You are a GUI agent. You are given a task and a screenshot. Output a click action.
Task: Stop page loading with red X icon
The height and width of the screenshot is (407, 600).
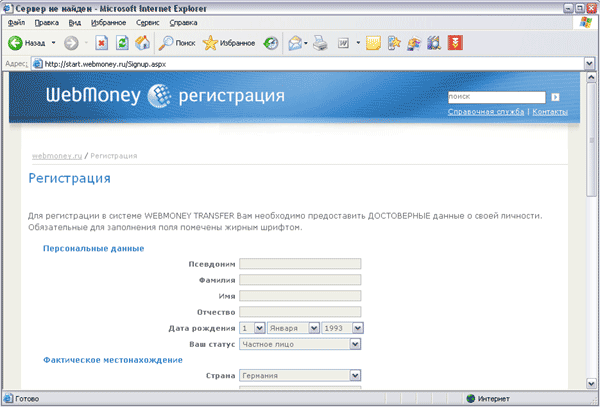coord(101,43)
